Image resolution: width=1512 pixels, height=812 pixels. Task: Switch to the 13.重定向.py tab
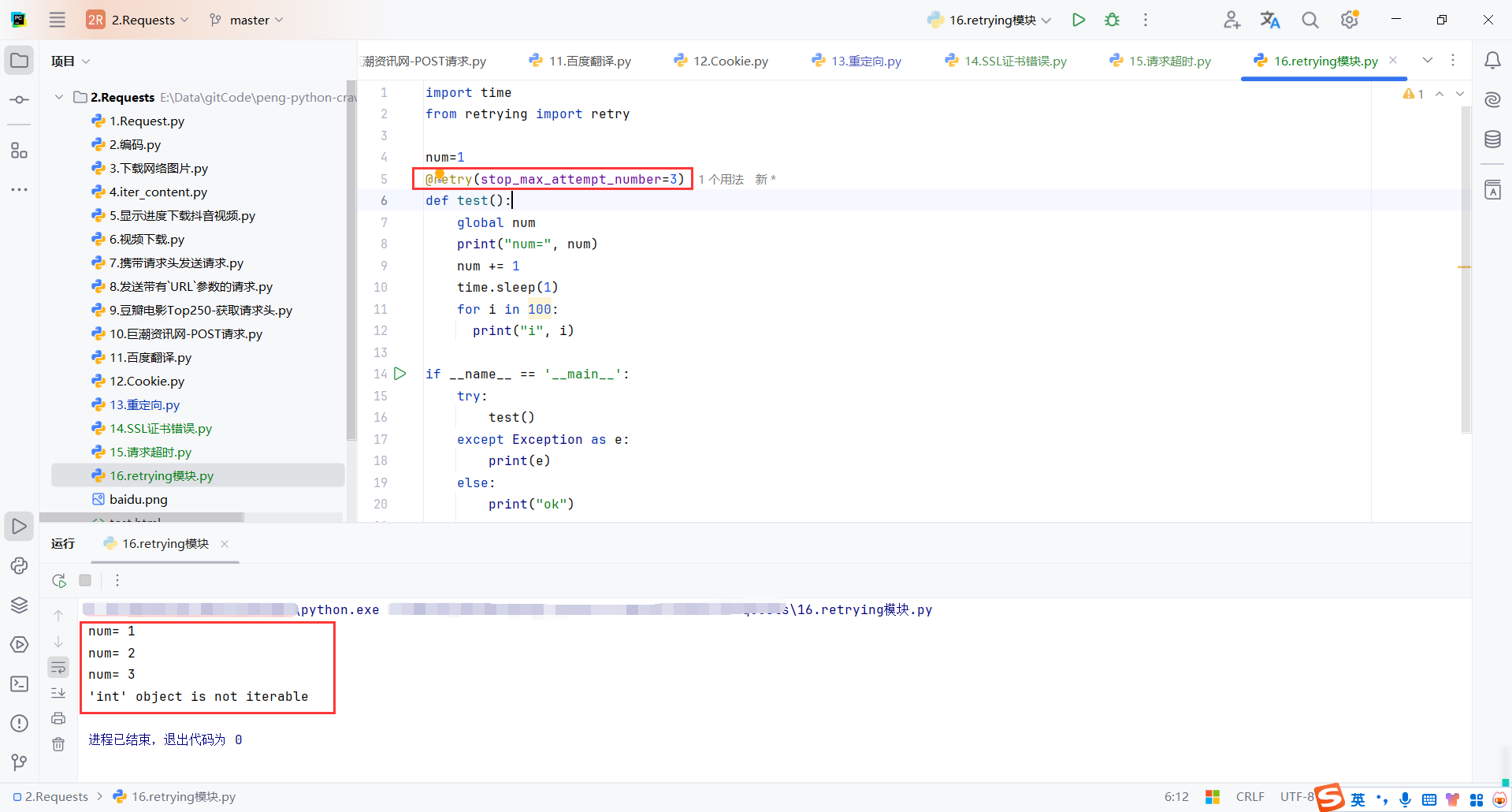click(x=856, y=61)
